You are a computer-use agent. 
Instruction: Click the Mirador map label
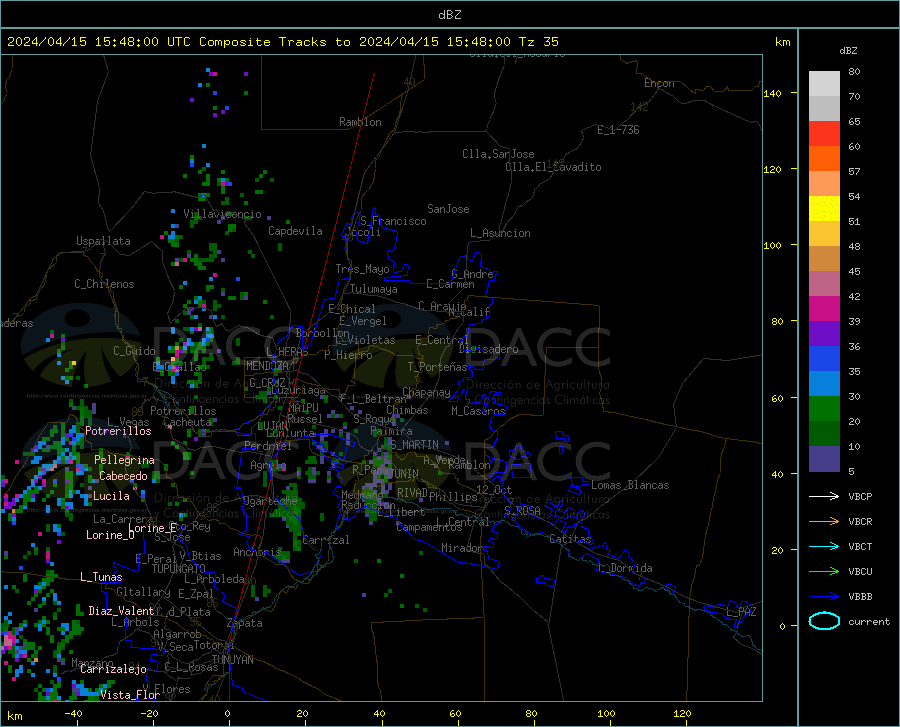pos(461,548)
